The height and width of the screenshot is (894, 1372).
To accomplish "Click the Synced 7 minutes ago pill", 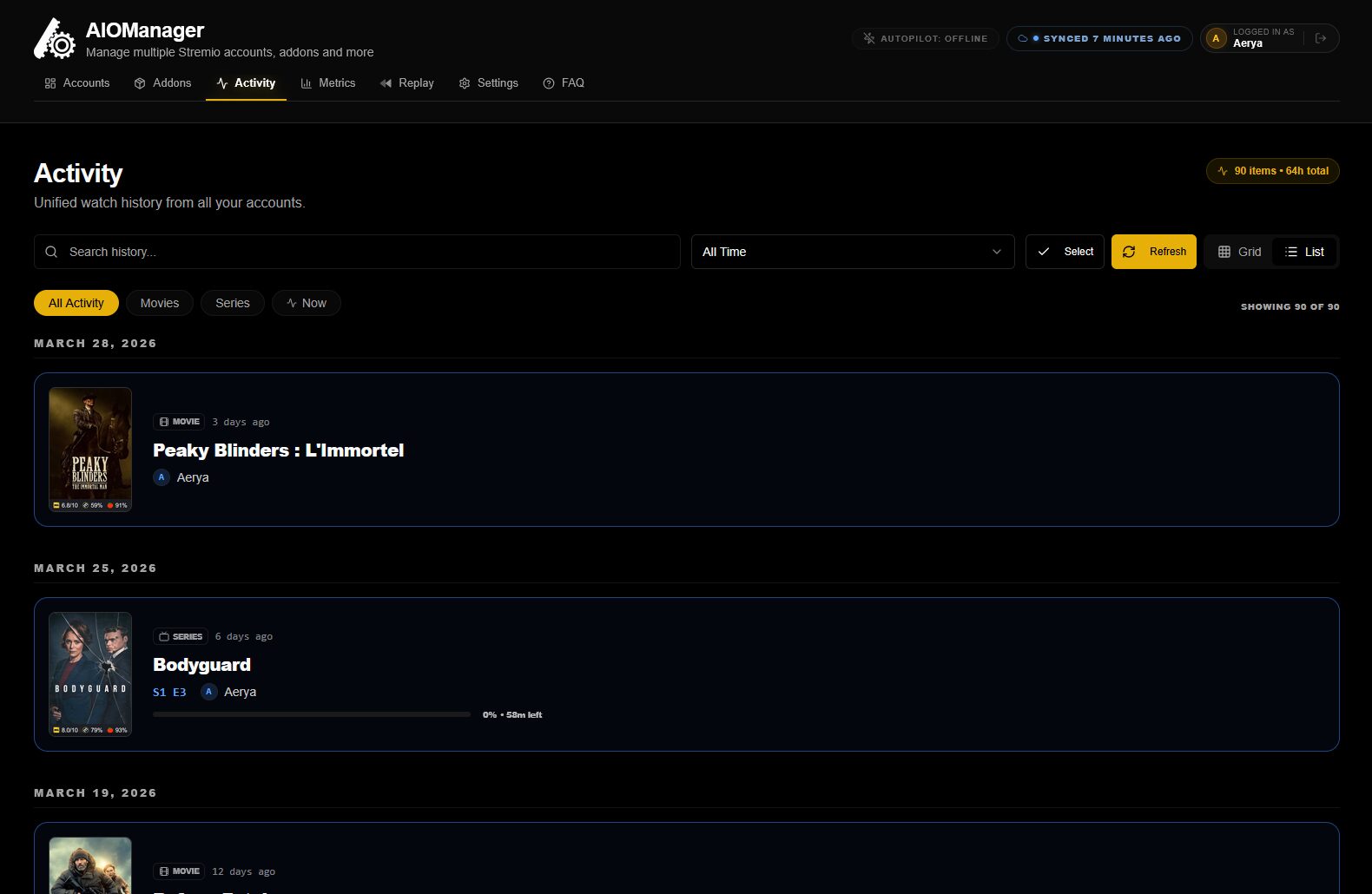I will (1099, 38).
